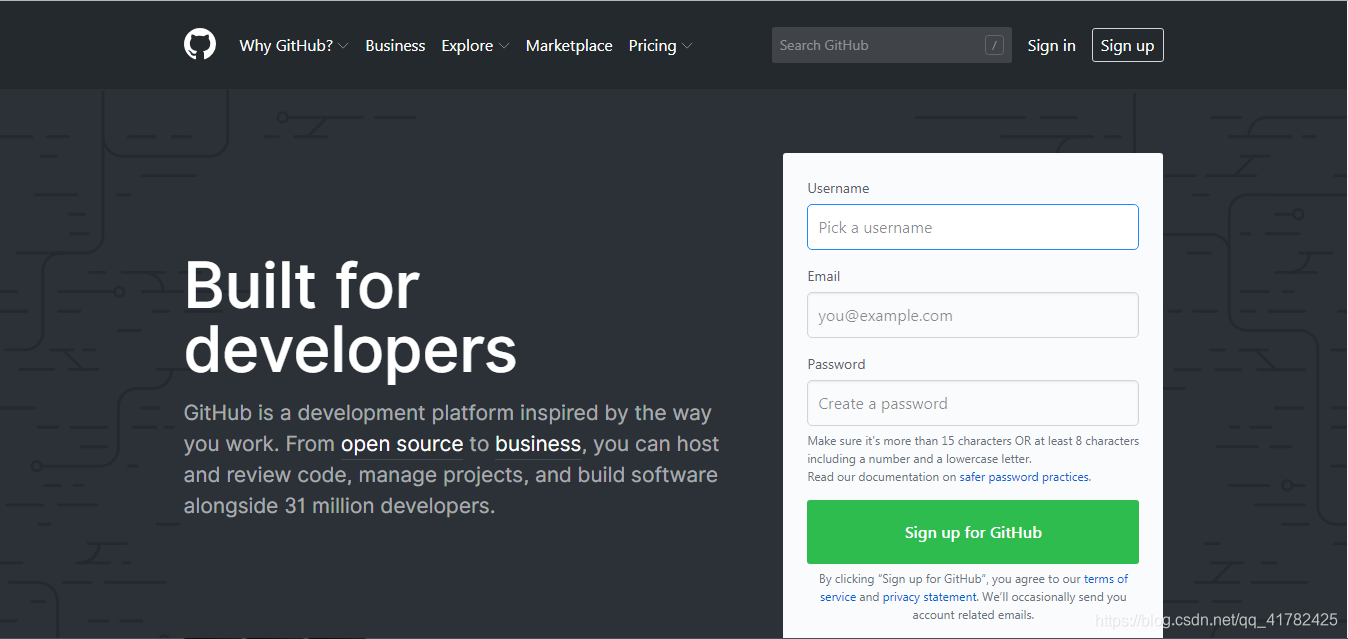This screenshot has width=1348, height=639.
Task: Click the Email label above the field
Action: (824, 276)
